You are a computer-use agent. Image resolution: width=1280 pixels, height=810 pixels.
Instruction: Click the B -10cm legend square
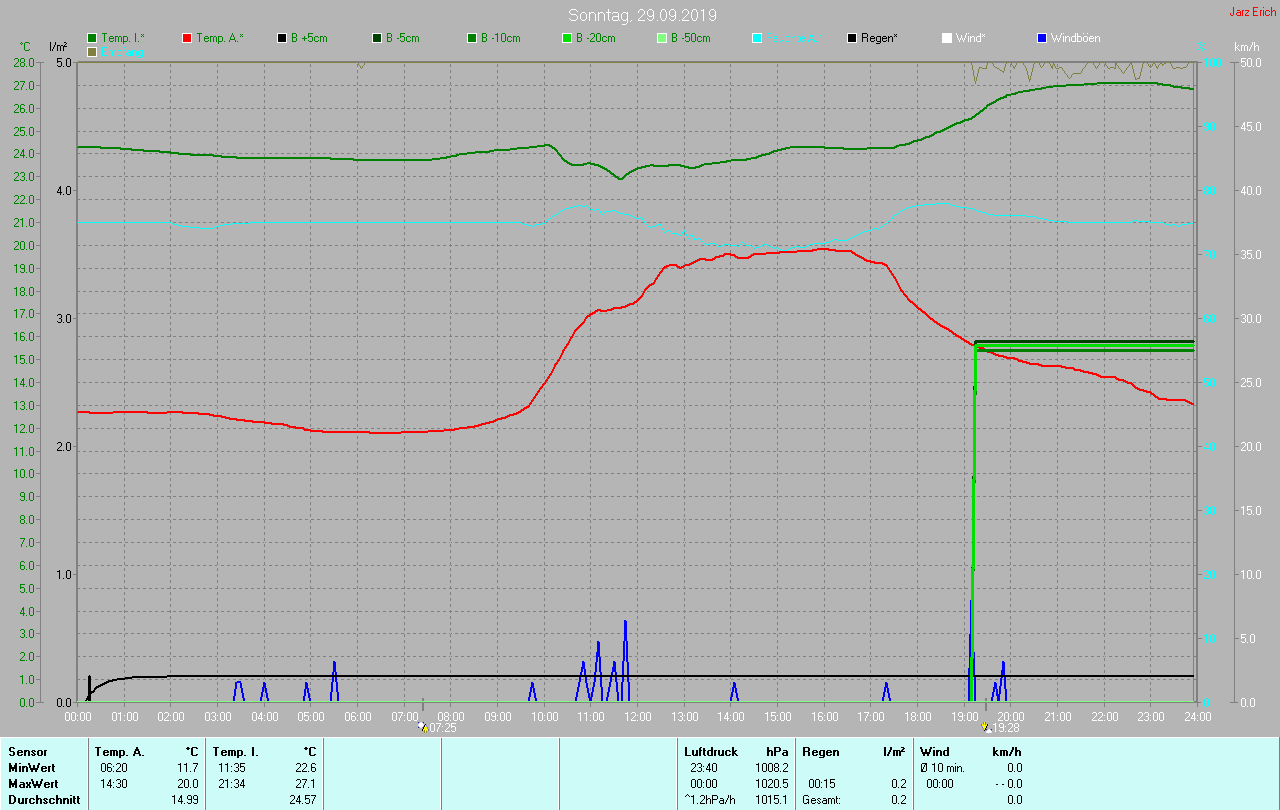(472, 38)
